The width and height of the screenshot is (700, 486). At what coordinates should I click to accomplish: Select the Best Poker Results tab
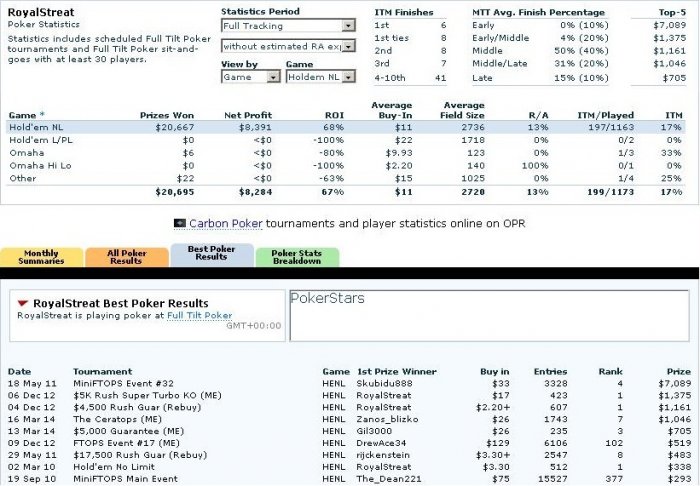point(212,255)
